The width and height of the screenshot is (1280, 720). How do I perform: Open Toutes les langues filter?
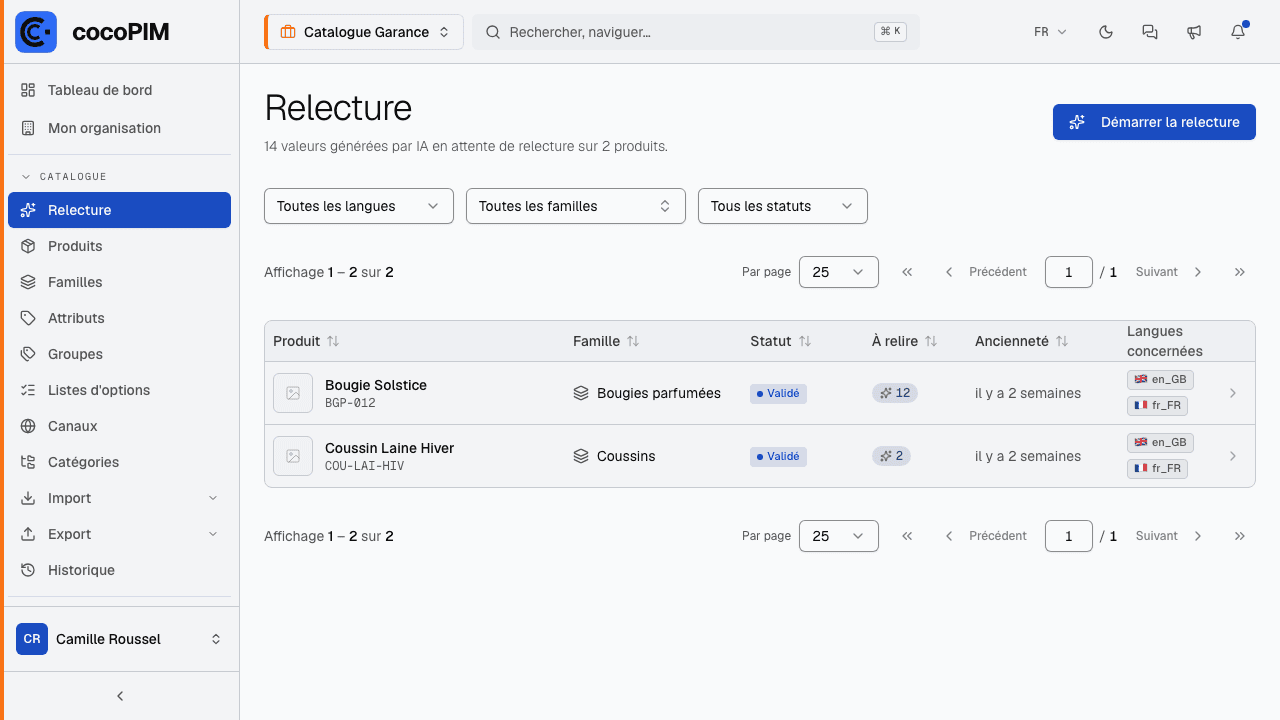click(359, 206)
